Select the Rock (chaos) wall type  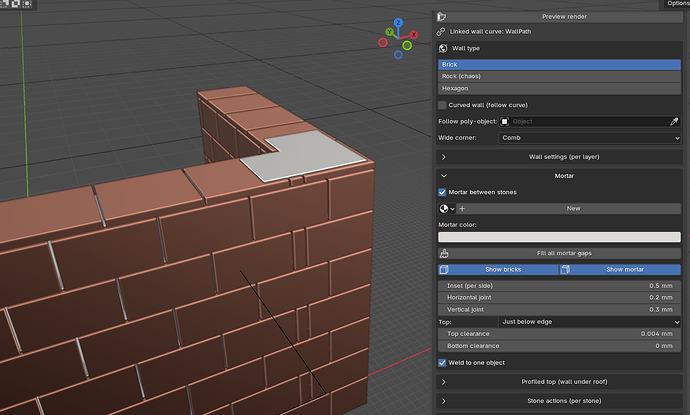(x=559, y=77)
